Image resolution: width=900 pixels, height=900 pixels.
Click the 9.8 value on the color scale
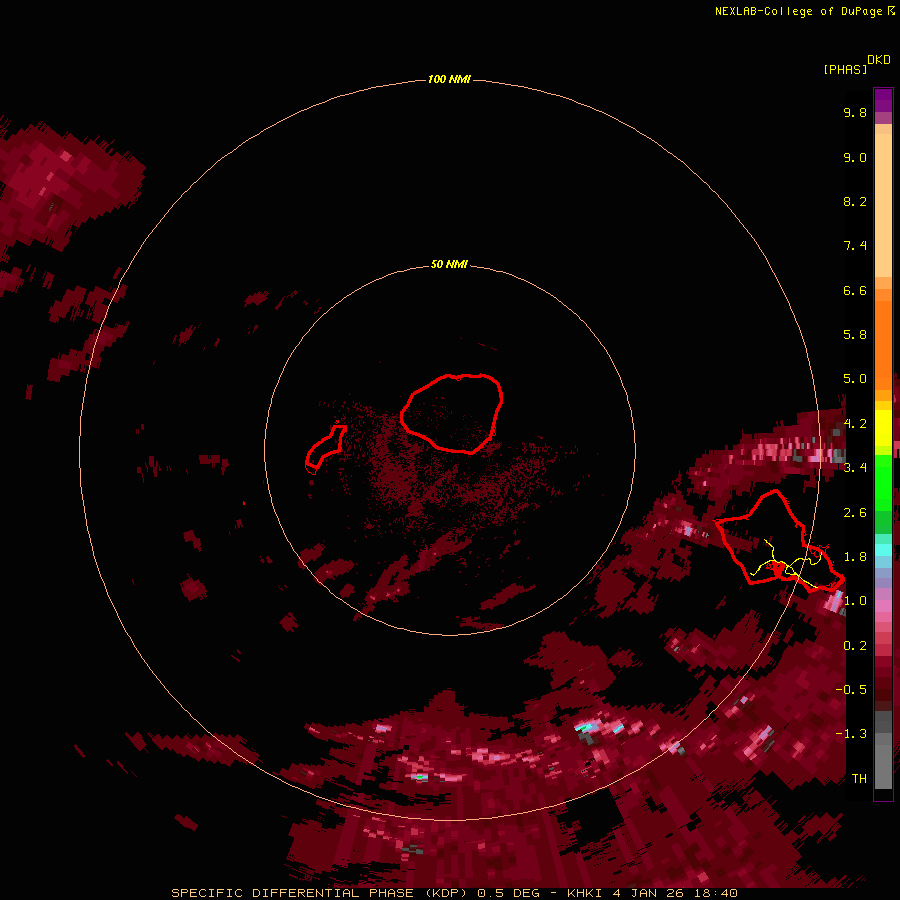pos(855,112)
